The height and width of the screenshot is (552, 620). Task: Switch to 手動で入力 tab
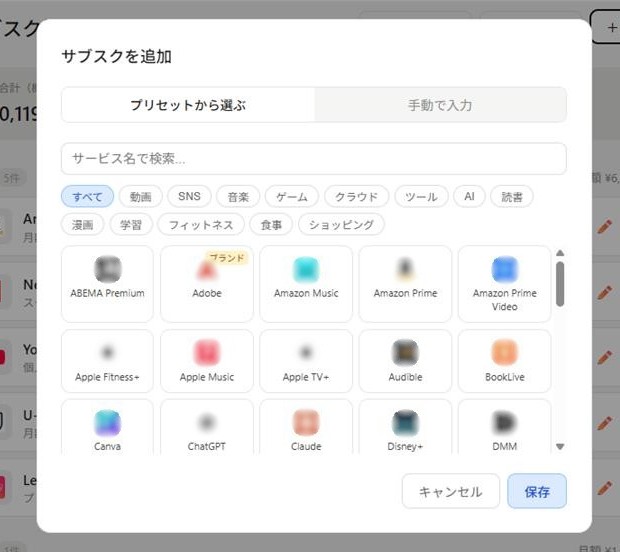440,105
